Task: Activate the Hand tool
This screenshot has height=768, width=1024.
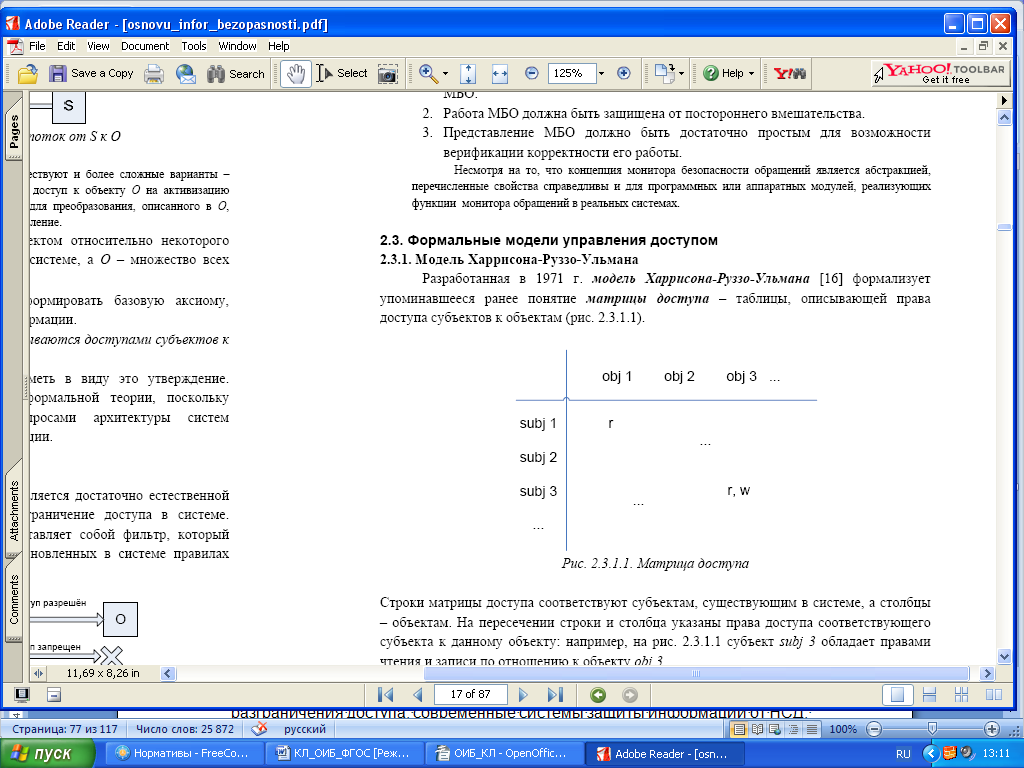Action: [296, 74]
